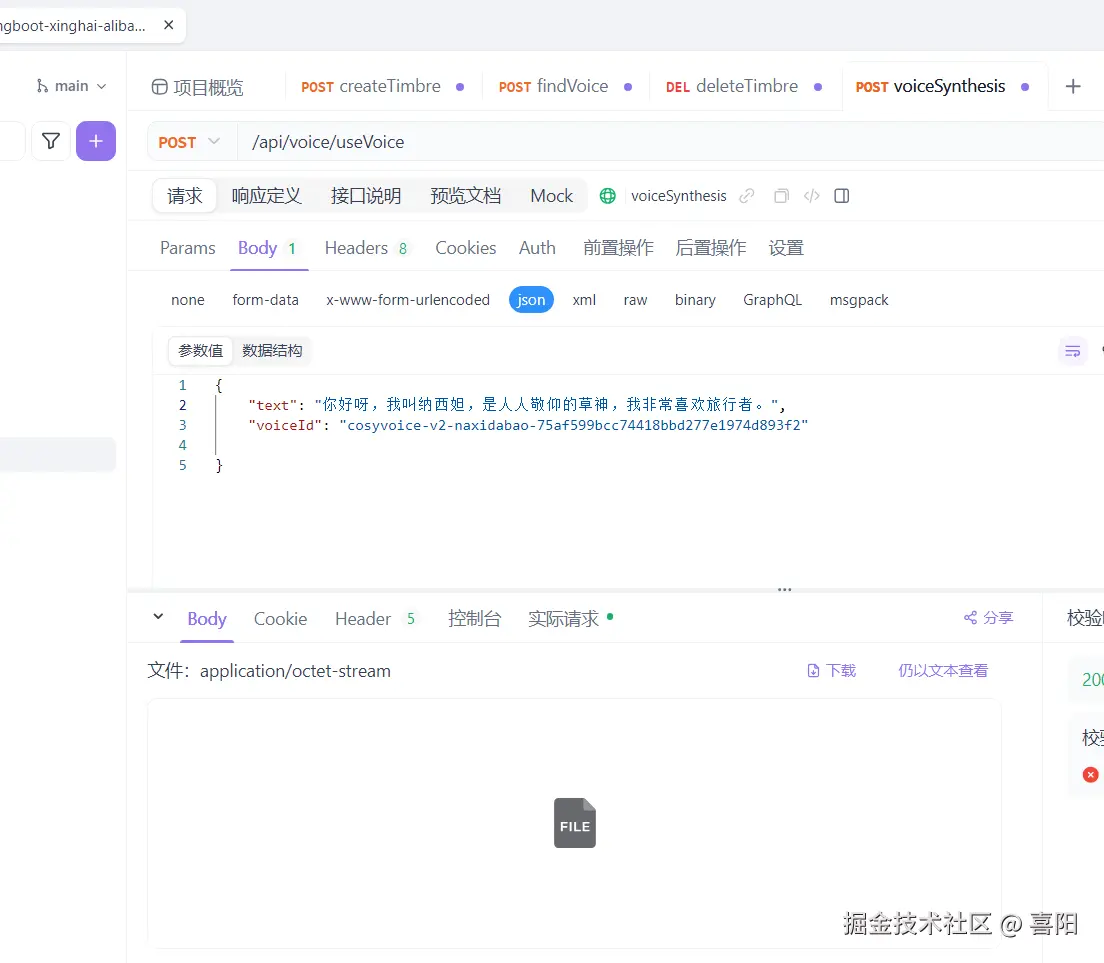This screenshot has width=1104, height=963.
Task: Click the 下载 download button
Action: [831, 670]
